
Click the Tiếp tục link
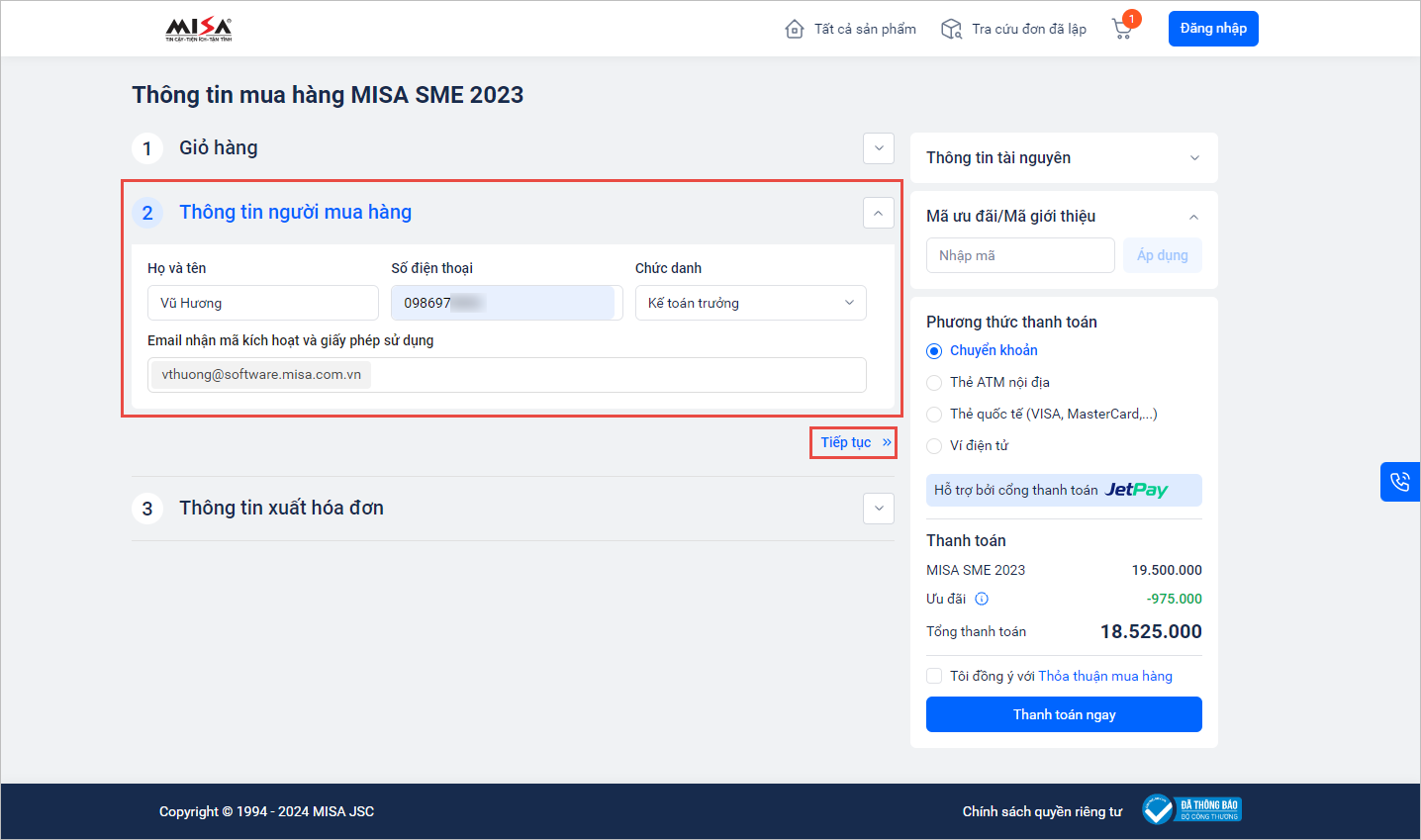pos(854,442)
